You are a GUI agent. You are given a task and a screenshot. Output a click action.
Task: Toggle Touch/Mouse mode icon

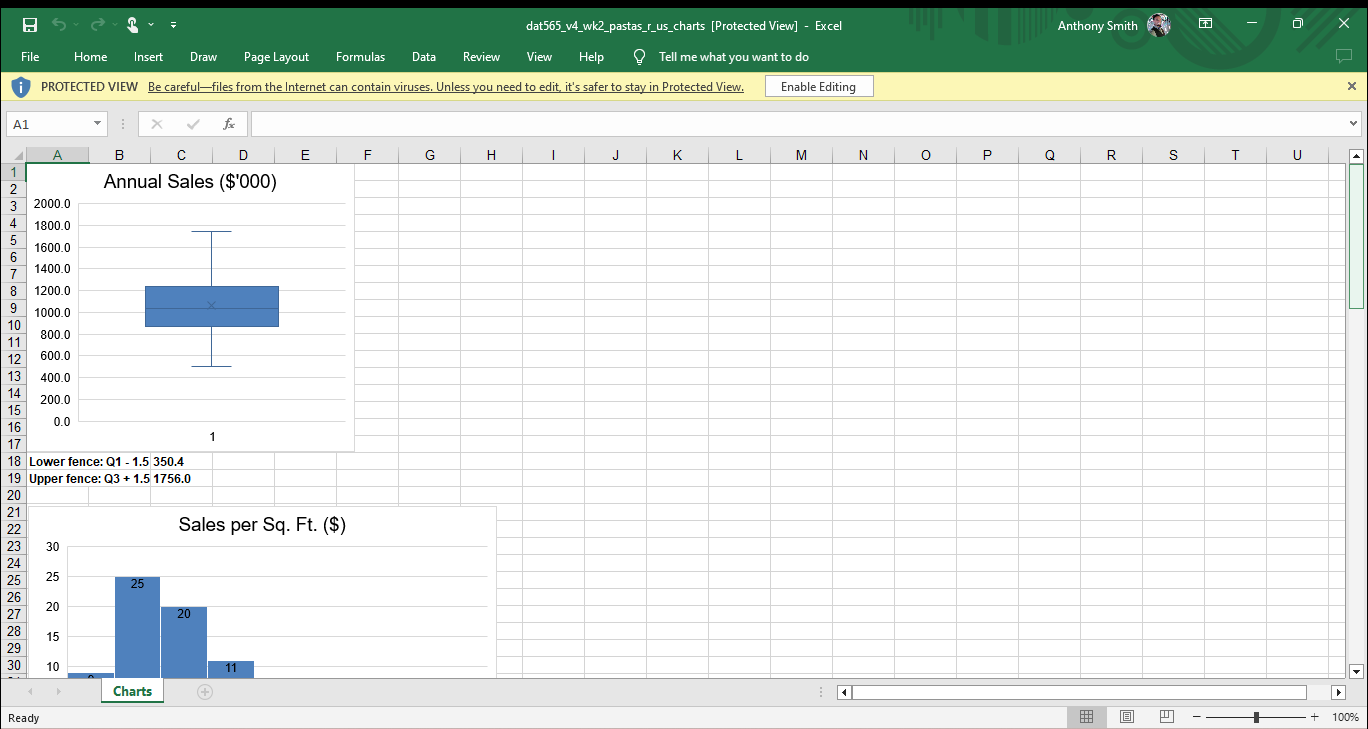(x=132, y=25)
